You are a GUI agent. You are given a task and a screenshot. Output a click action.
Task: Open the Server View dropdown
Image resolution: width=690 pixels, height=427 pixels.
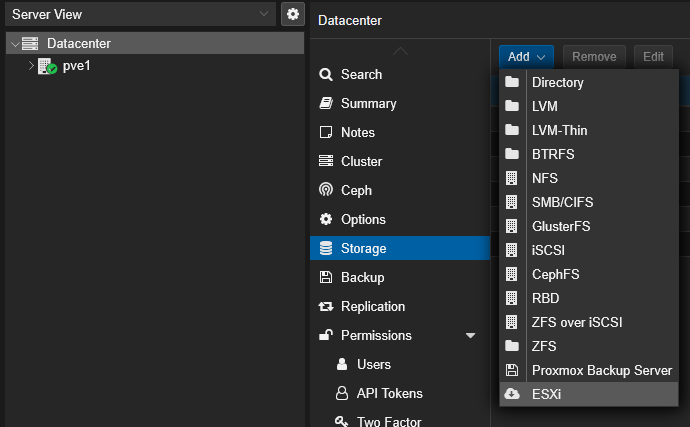point(263,14)
